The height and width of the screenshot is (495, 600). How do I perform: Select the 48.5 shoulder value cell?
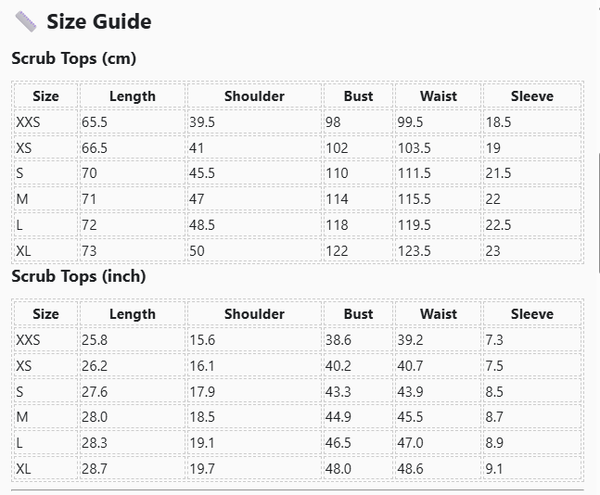pyautogui.click(x=202, y=225)
